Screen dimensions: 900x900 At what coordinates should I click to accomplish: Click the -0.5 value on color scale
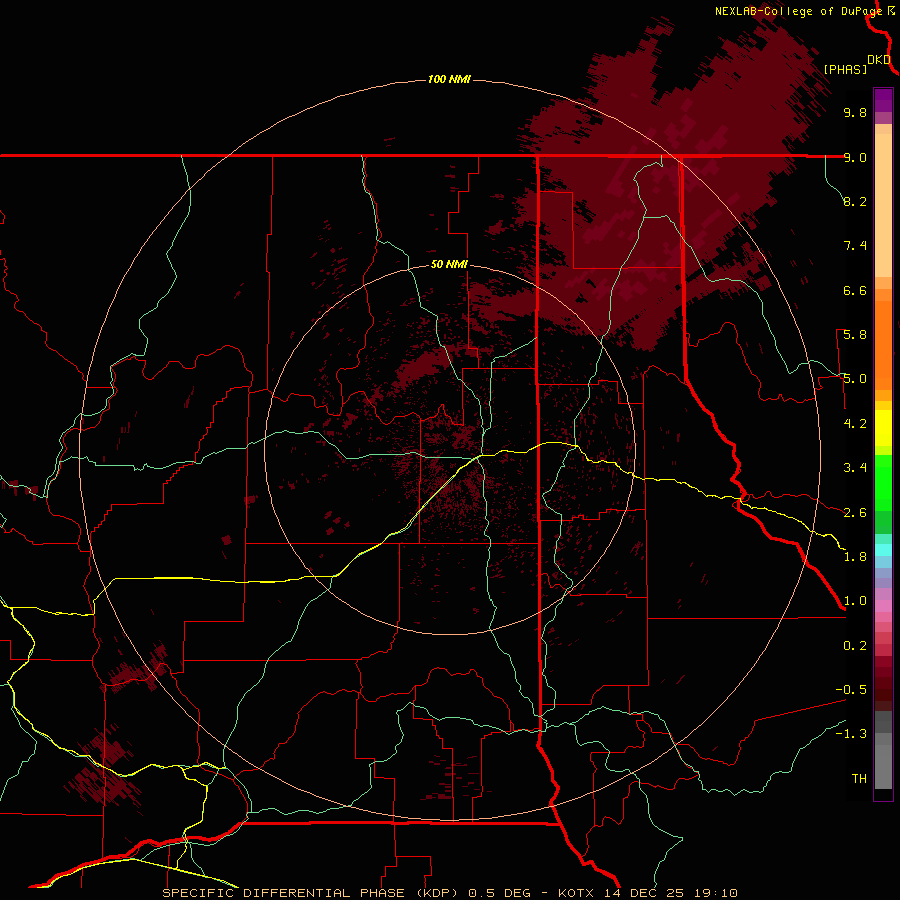(851, 690)
